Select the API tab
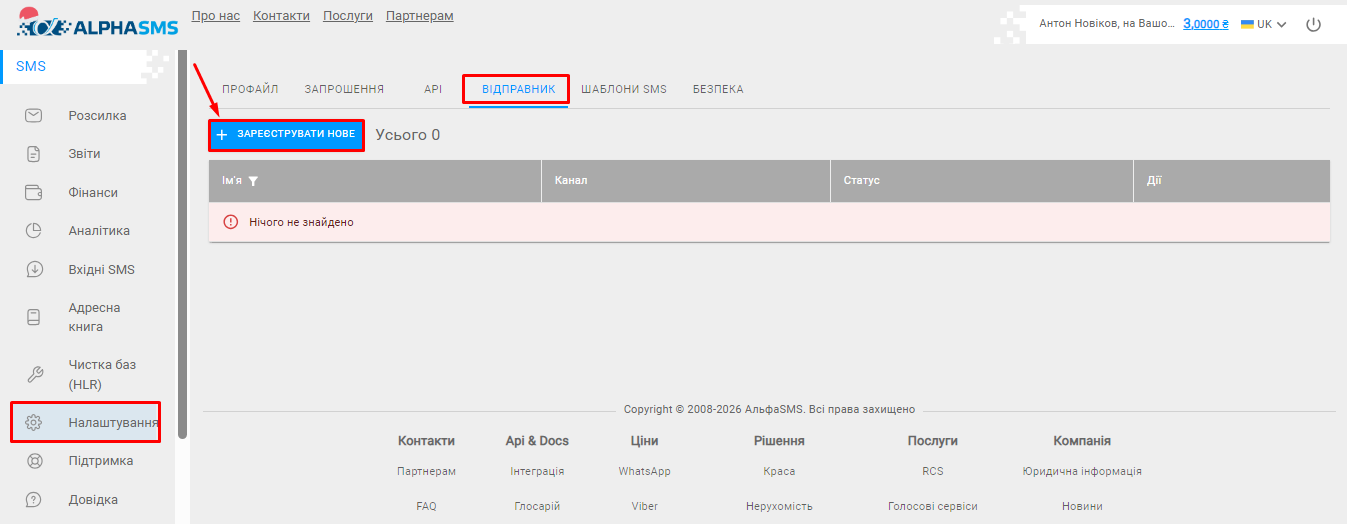The height and width of the screenshot is (524, 1347). click(432, 89)
